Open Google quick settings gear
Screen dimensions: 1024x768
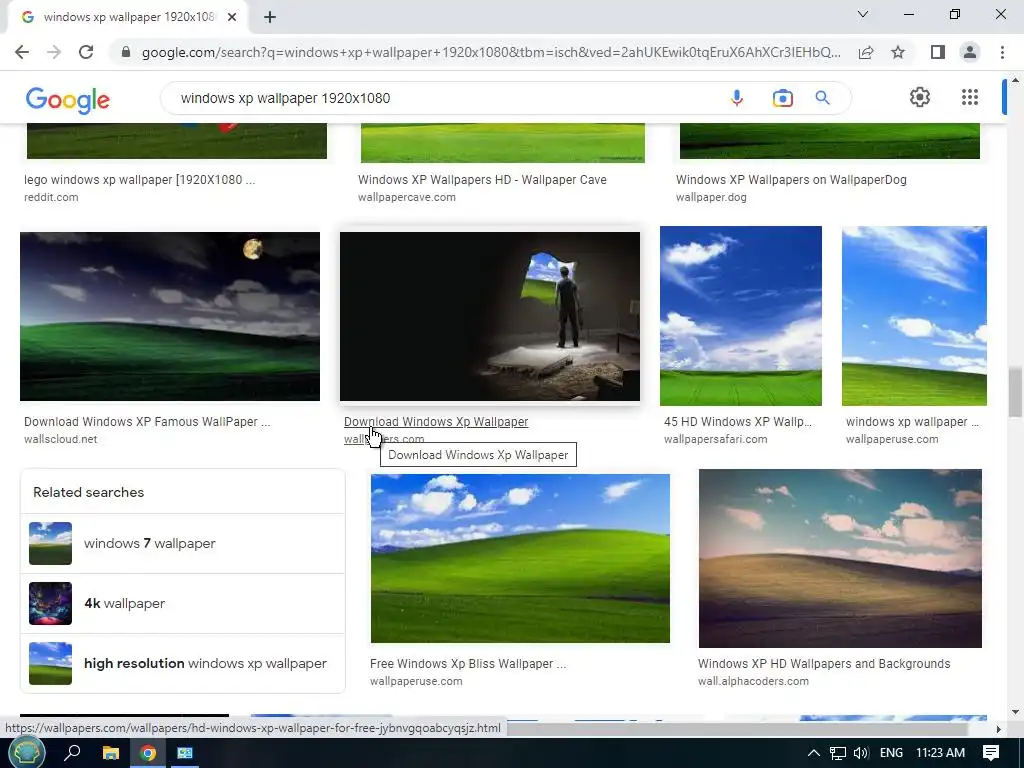point(920,97)
